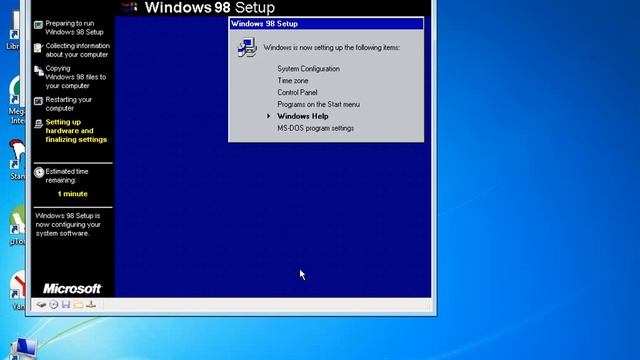This screenshot has height=360, width=640.
Task: Select the computer icon at desktop bottom
Action: (24, 349)
